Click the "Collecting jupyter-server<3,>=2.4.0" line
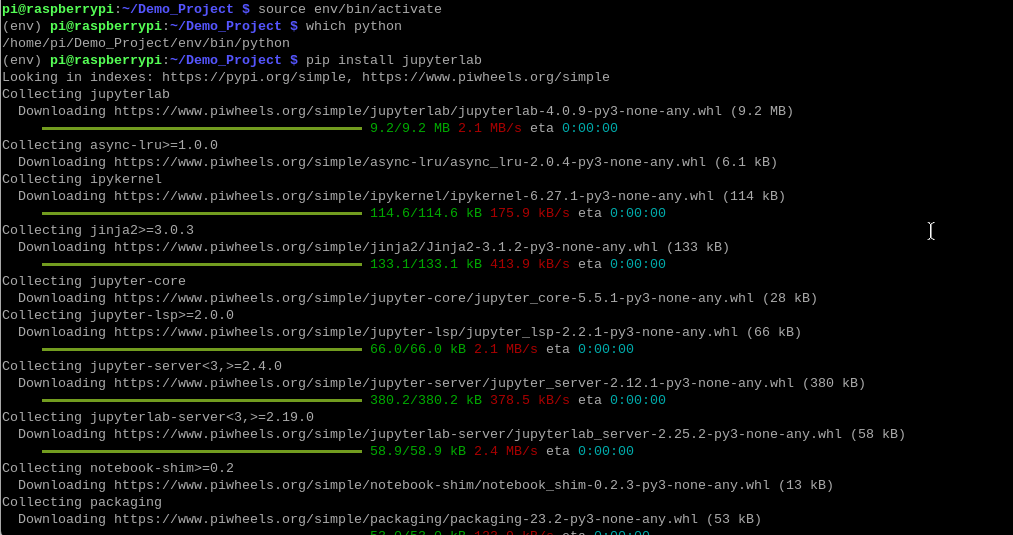The image size is (1013, 535). click(x=141, y=366)
